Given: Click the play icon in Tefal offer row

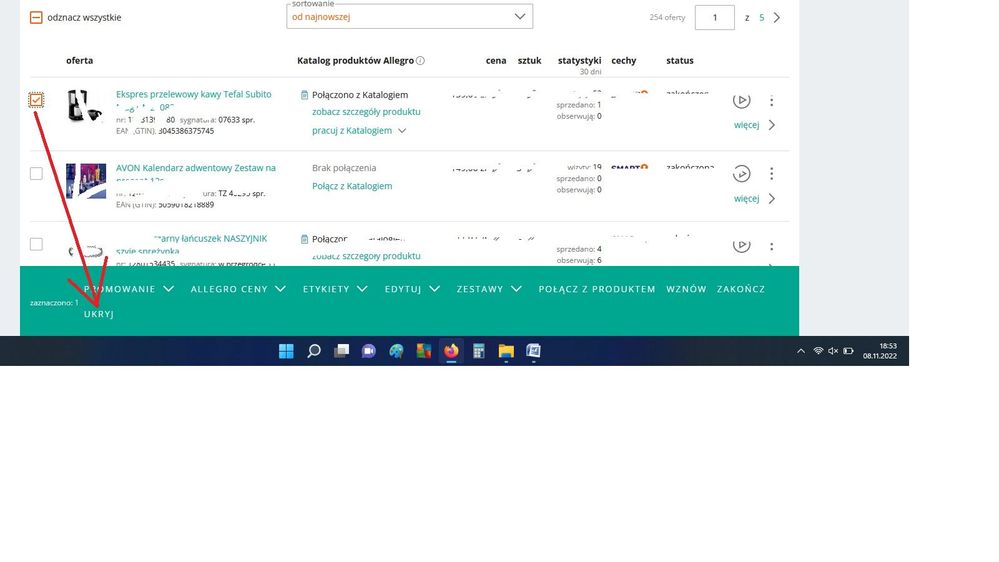Looking at the screenshot, I should 741,100.
